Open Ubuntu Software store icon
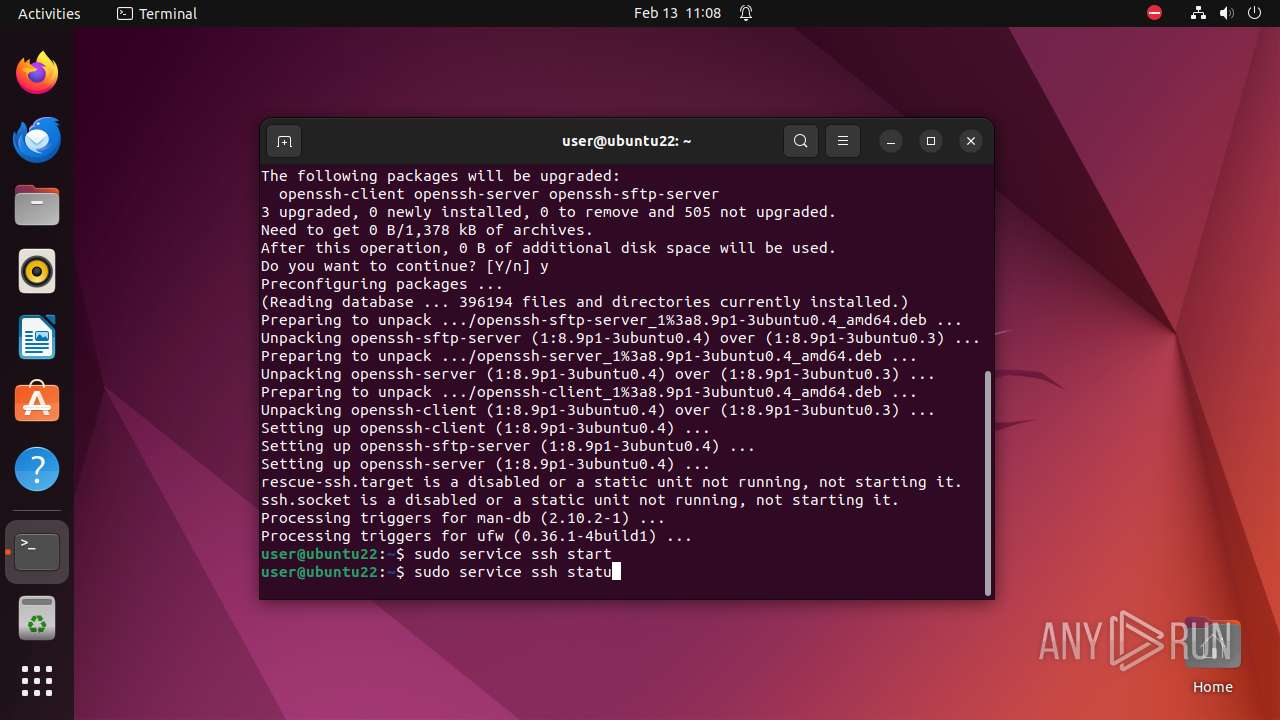 click(37, 403)
